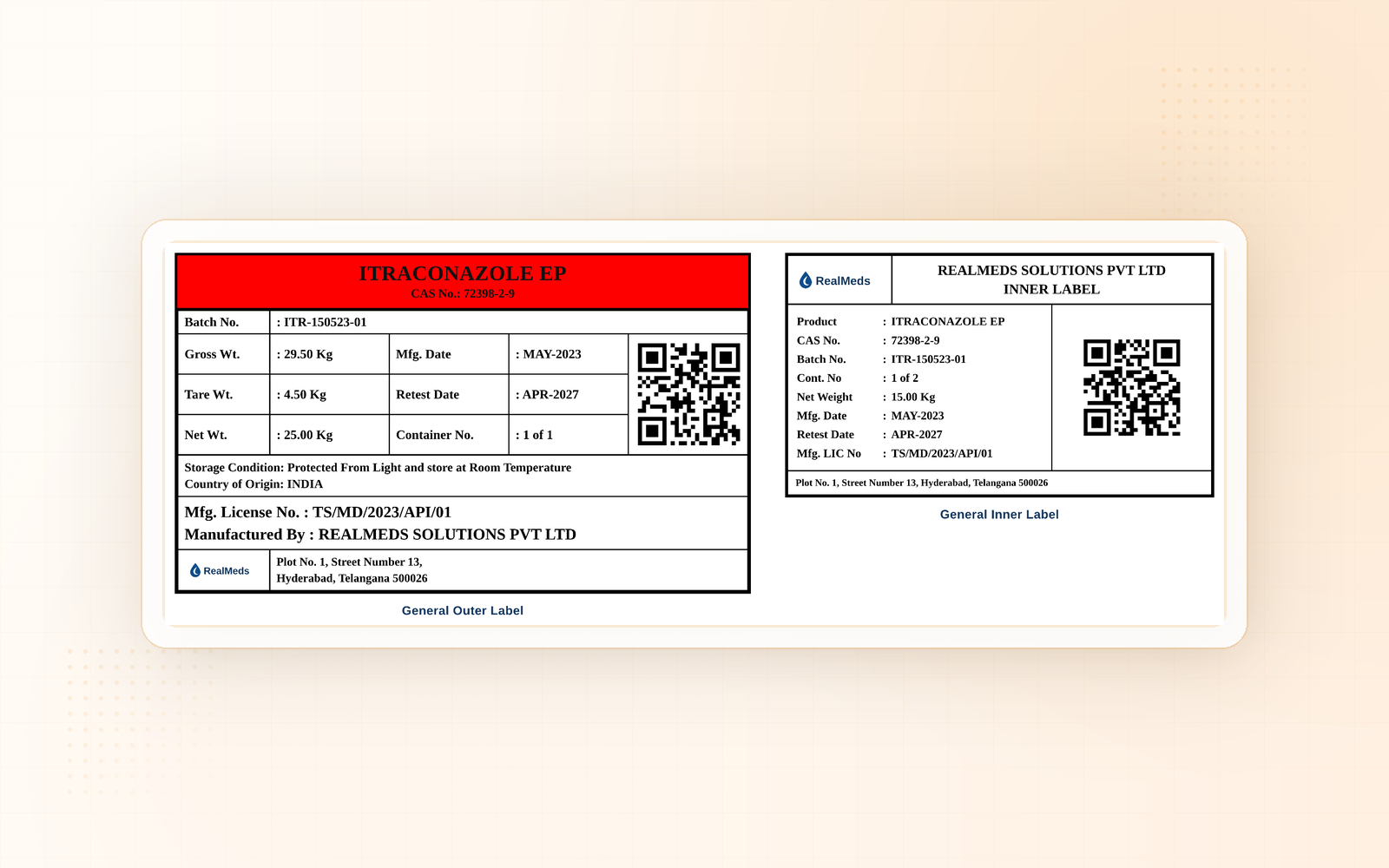1389x868 pixels.
Task: Click the inner label 'CAS No.' field name
Action: coord(819,340)
